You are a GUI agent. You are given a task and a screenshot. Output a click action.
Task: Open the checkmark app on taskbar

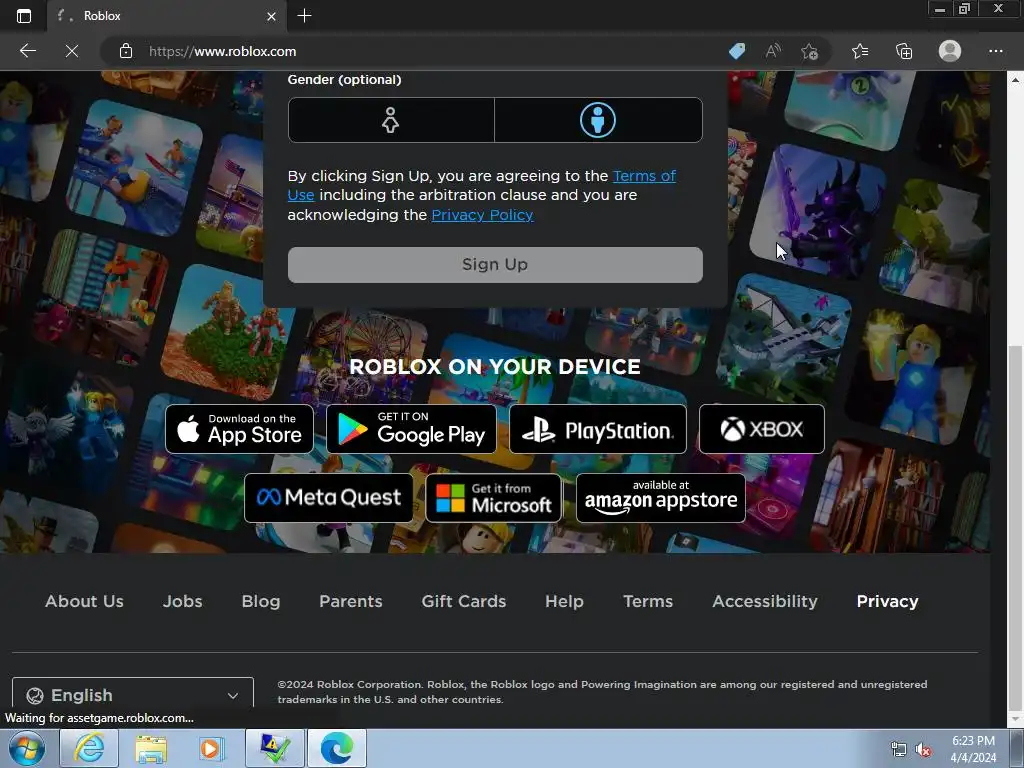275,748
